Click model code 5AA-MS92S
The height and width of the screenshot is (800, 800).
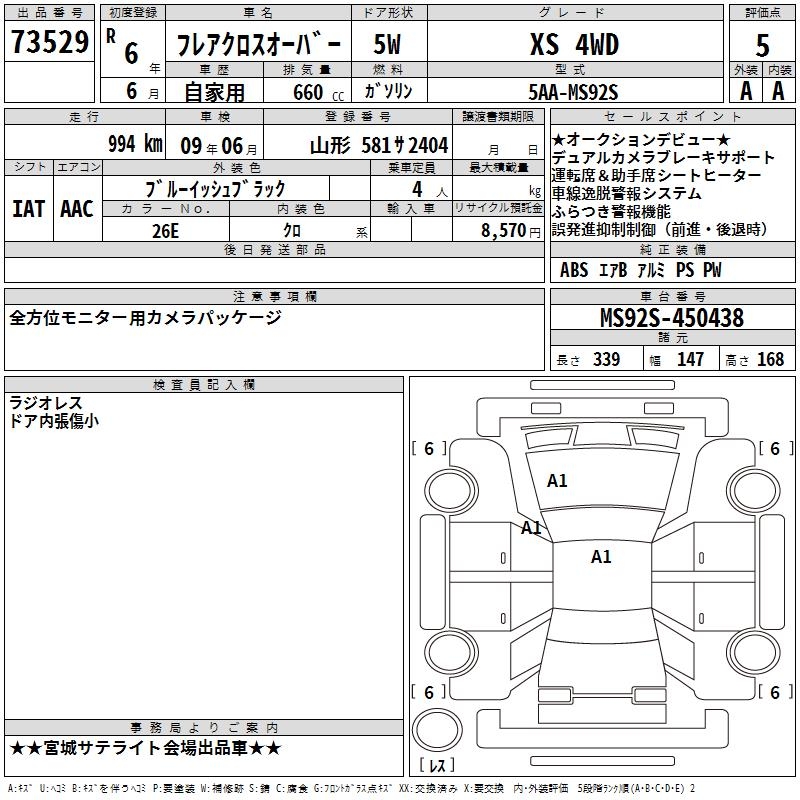573,92
